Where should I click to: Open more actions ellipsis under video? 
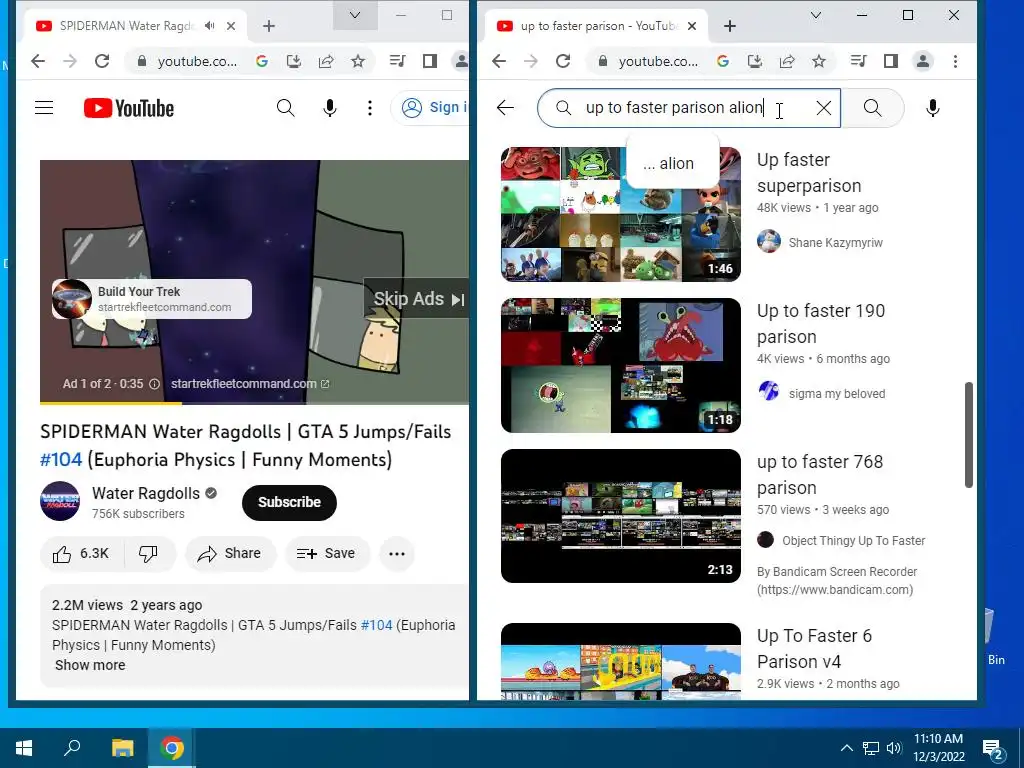point(397,554)
